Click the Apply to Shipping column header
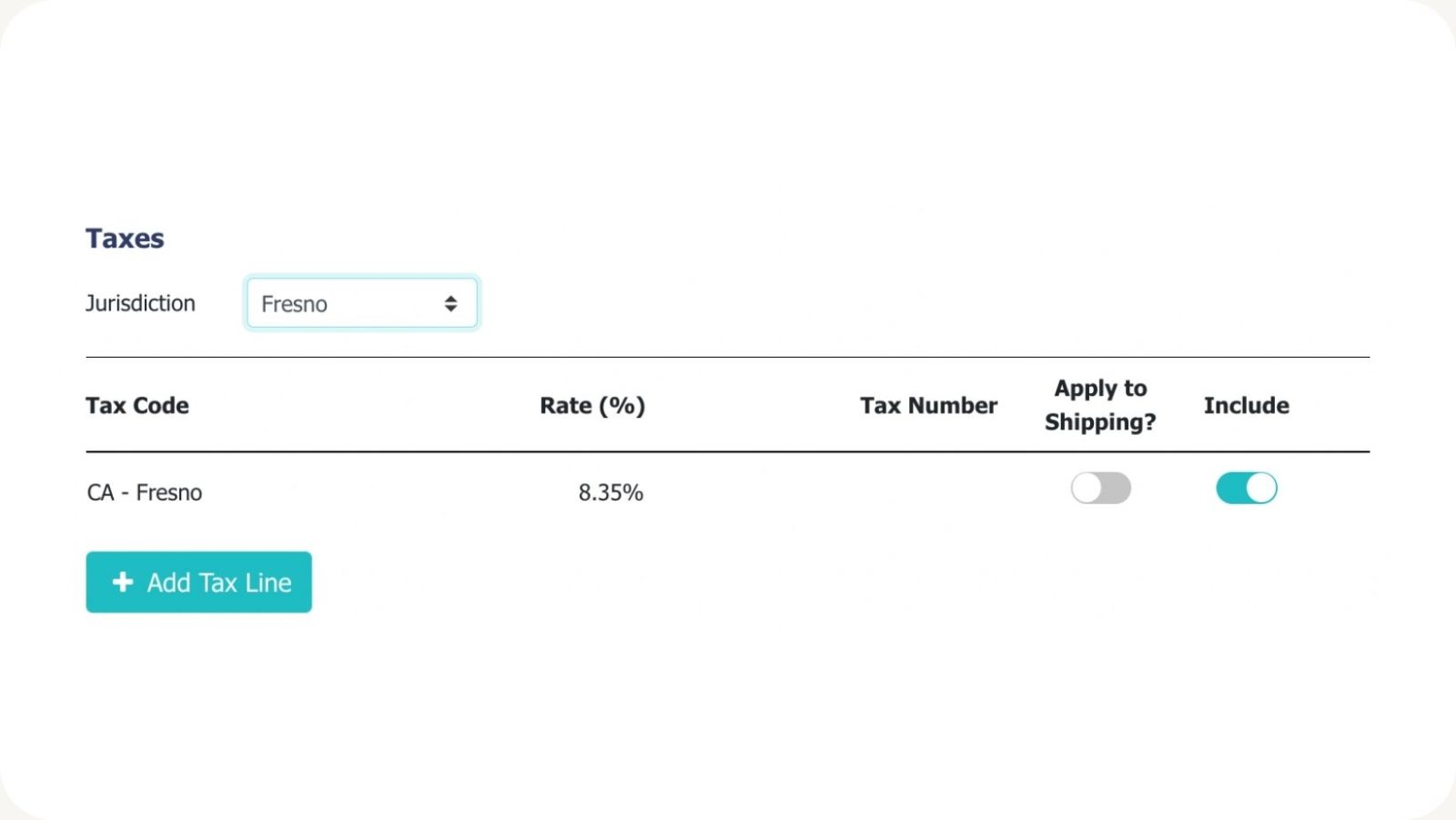The width and height of the screenshot is (1456, 820). 1100,405
